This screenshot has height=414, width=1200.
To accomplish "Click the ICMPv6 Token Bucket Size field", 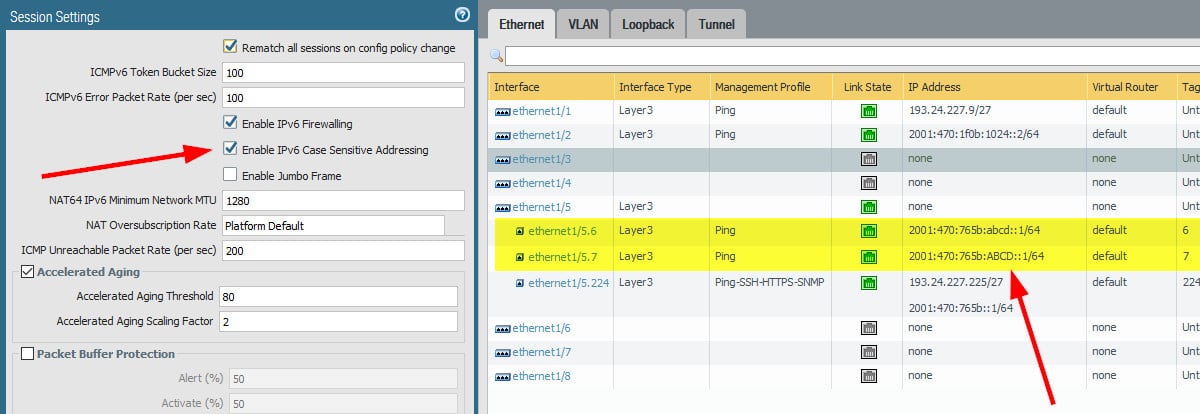I will [343, 73].
